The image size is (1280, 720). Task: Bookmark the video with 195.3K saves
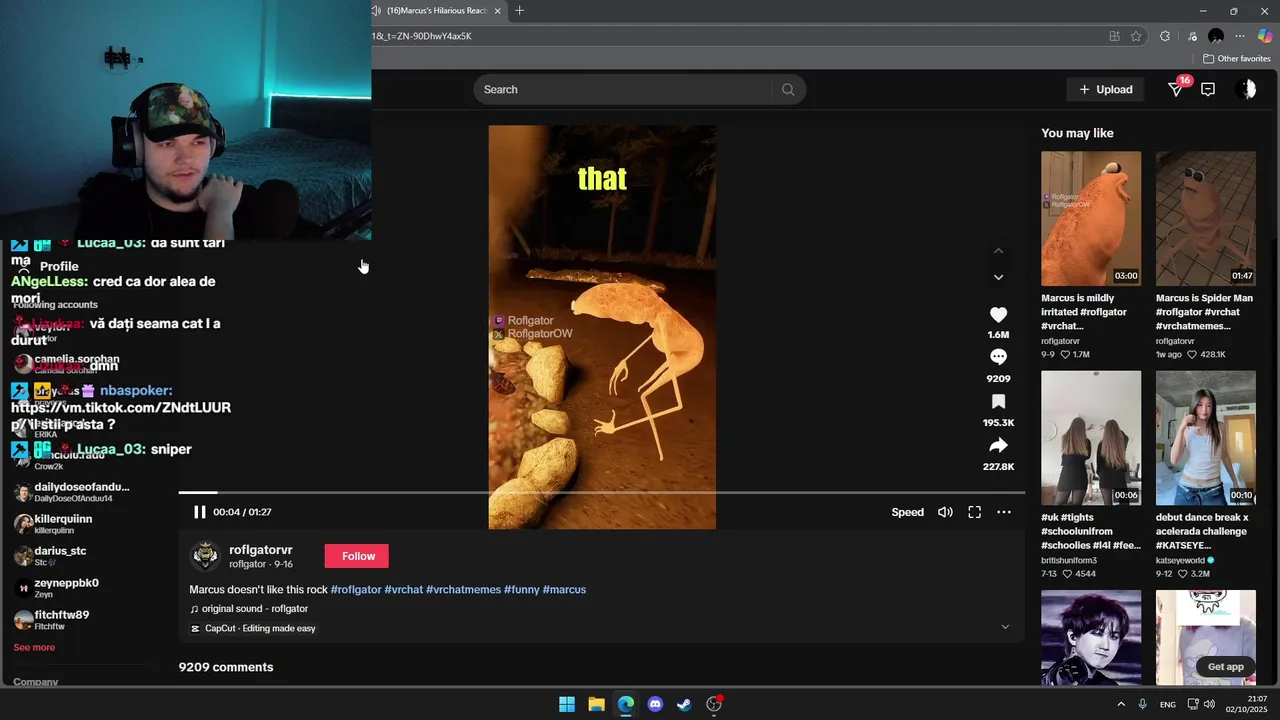click(x=998, y=402)
